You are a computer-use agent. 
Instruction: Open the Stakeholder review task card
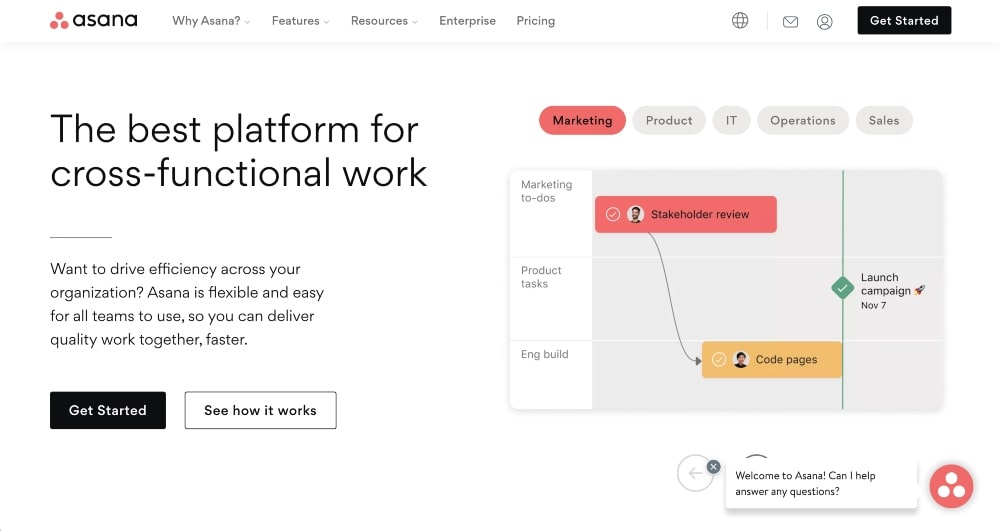pyautogui.click(x=686, y=214)
